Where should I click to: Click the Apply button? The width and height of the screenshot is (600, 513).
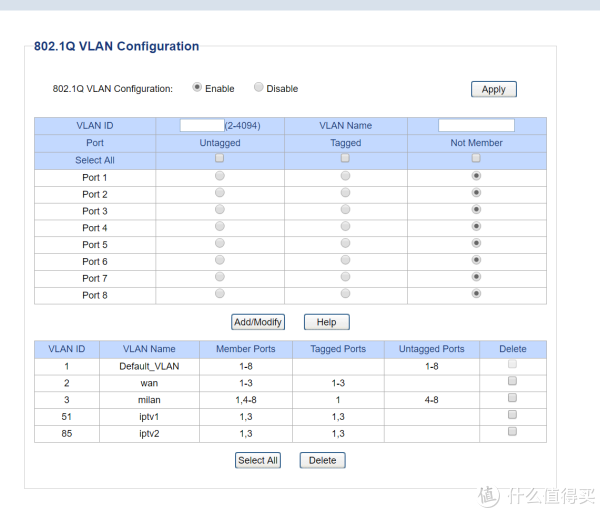493,89
